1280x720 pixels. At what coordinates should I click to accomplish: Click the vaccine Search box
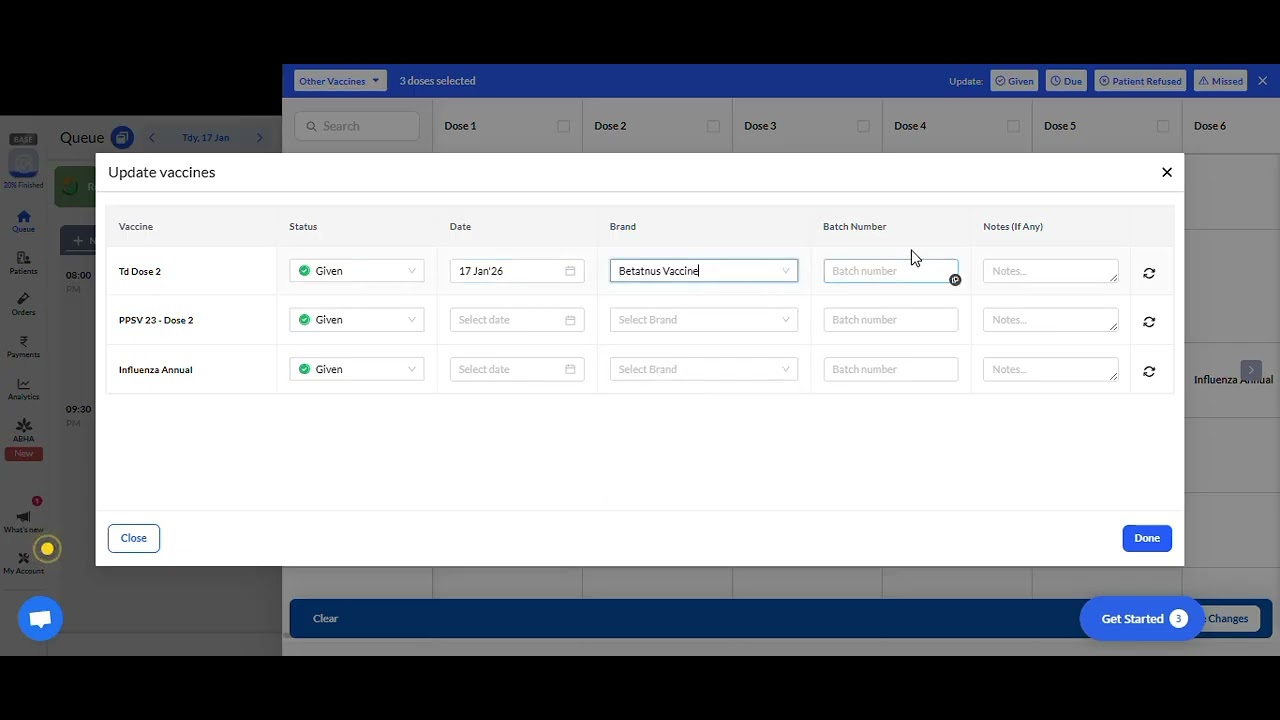(x=357, y=126)
